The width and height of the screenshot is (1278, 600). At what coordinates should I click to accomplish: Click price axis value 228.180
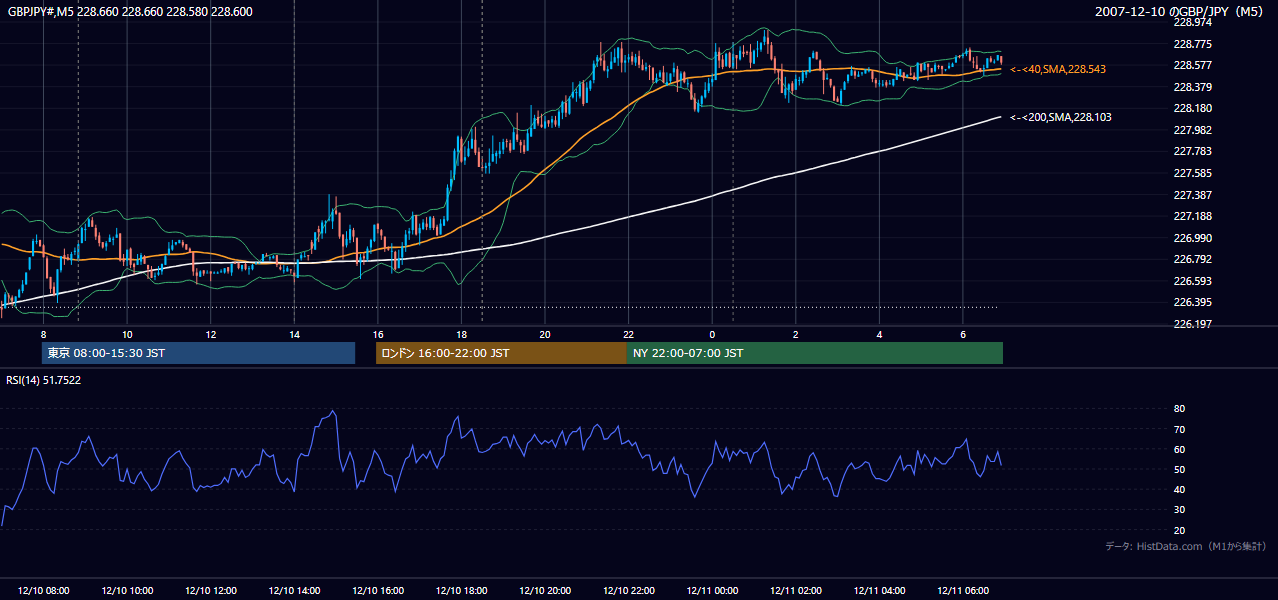tap(1193, 108)
